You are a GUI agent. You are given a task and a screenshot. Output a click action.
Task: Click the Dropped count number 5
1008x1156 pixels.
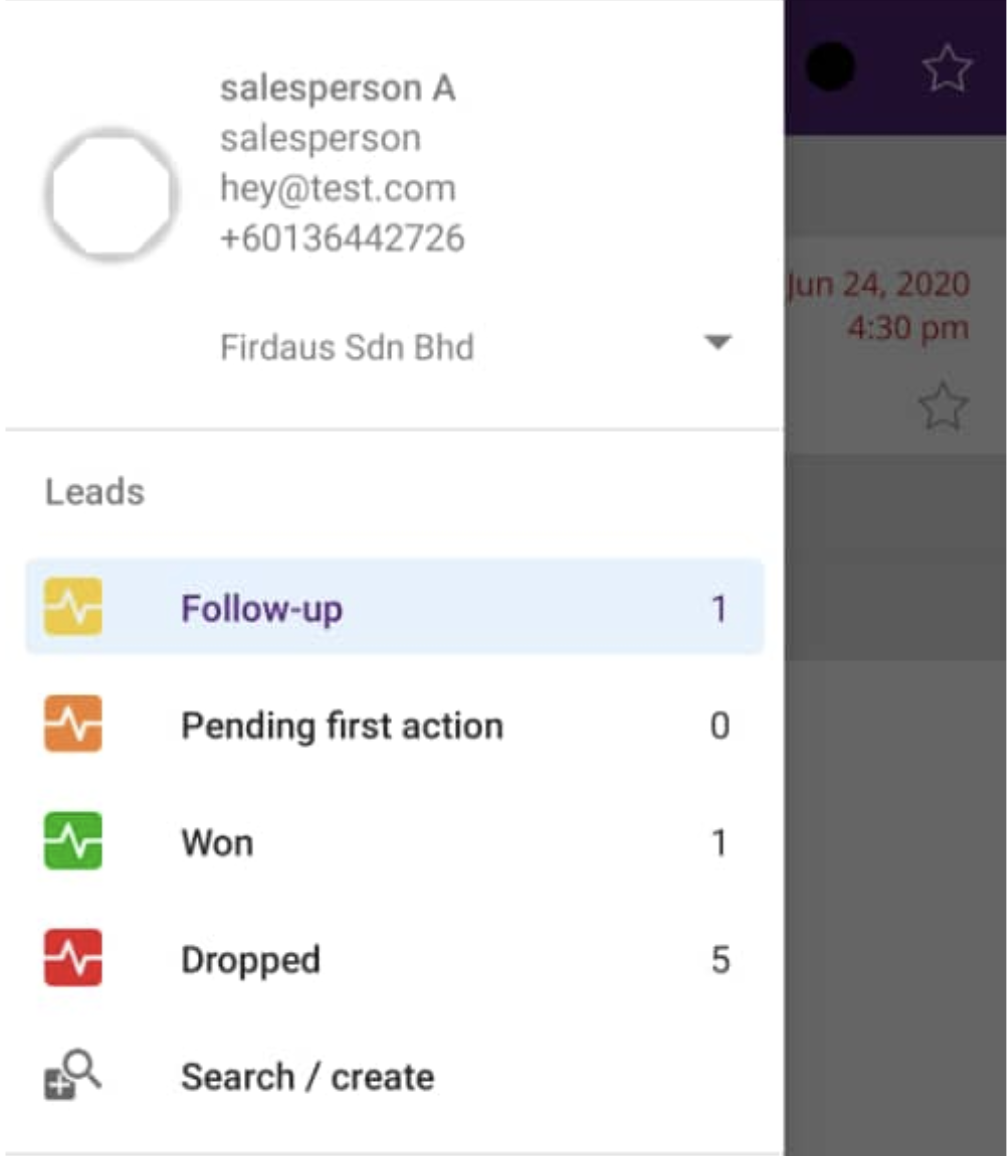point(720,960)
